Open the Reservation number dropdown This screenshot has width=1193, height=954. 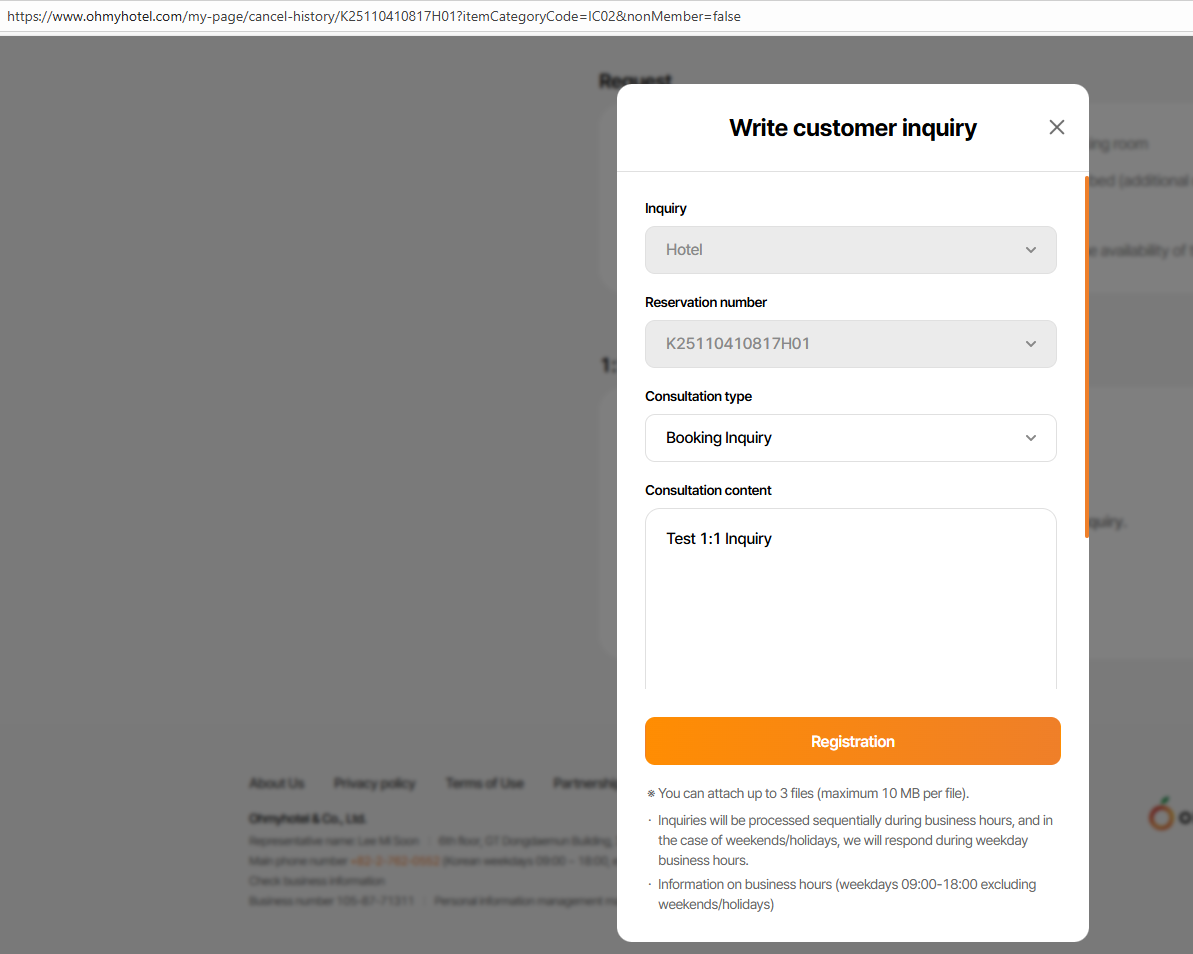850,344
